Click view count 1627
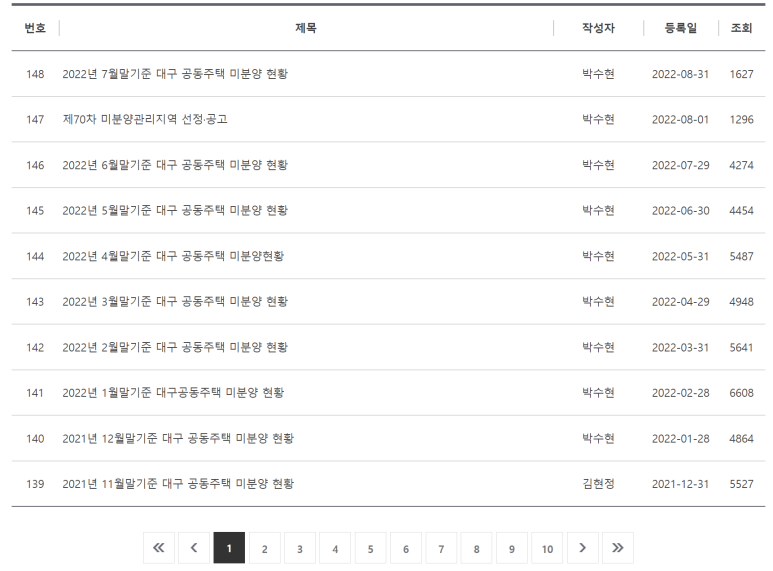The width and height of the screenshot is (773, 571). pos(741,74)
